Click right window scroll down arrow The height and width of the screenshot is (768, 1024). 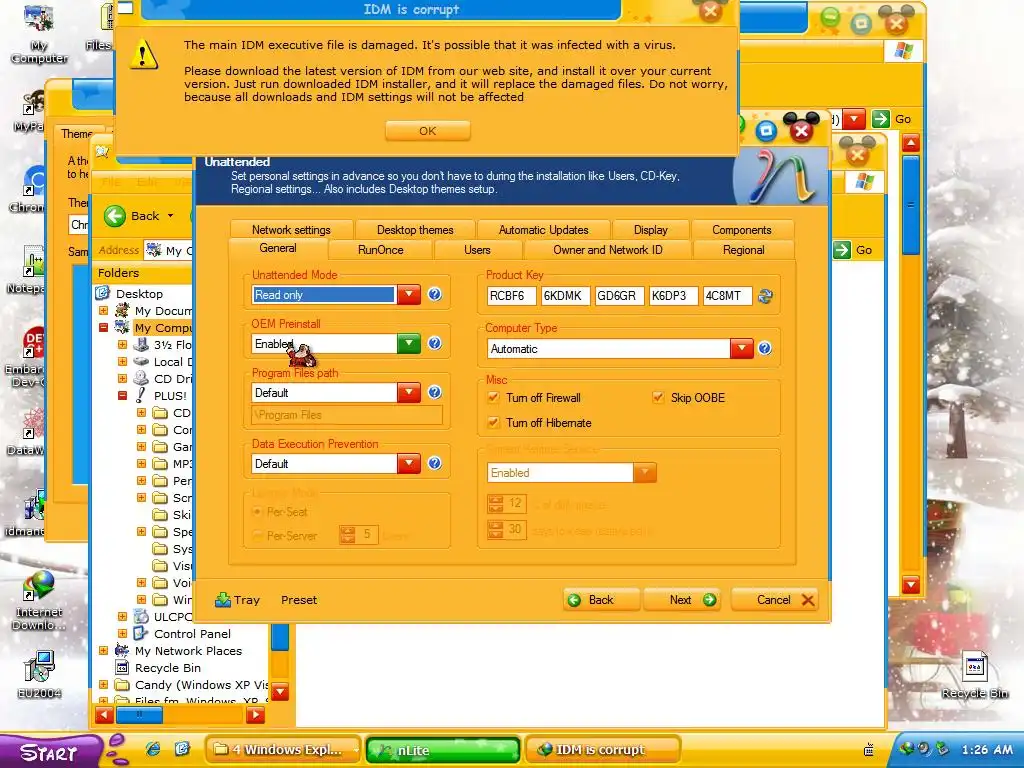click(910, 584)
